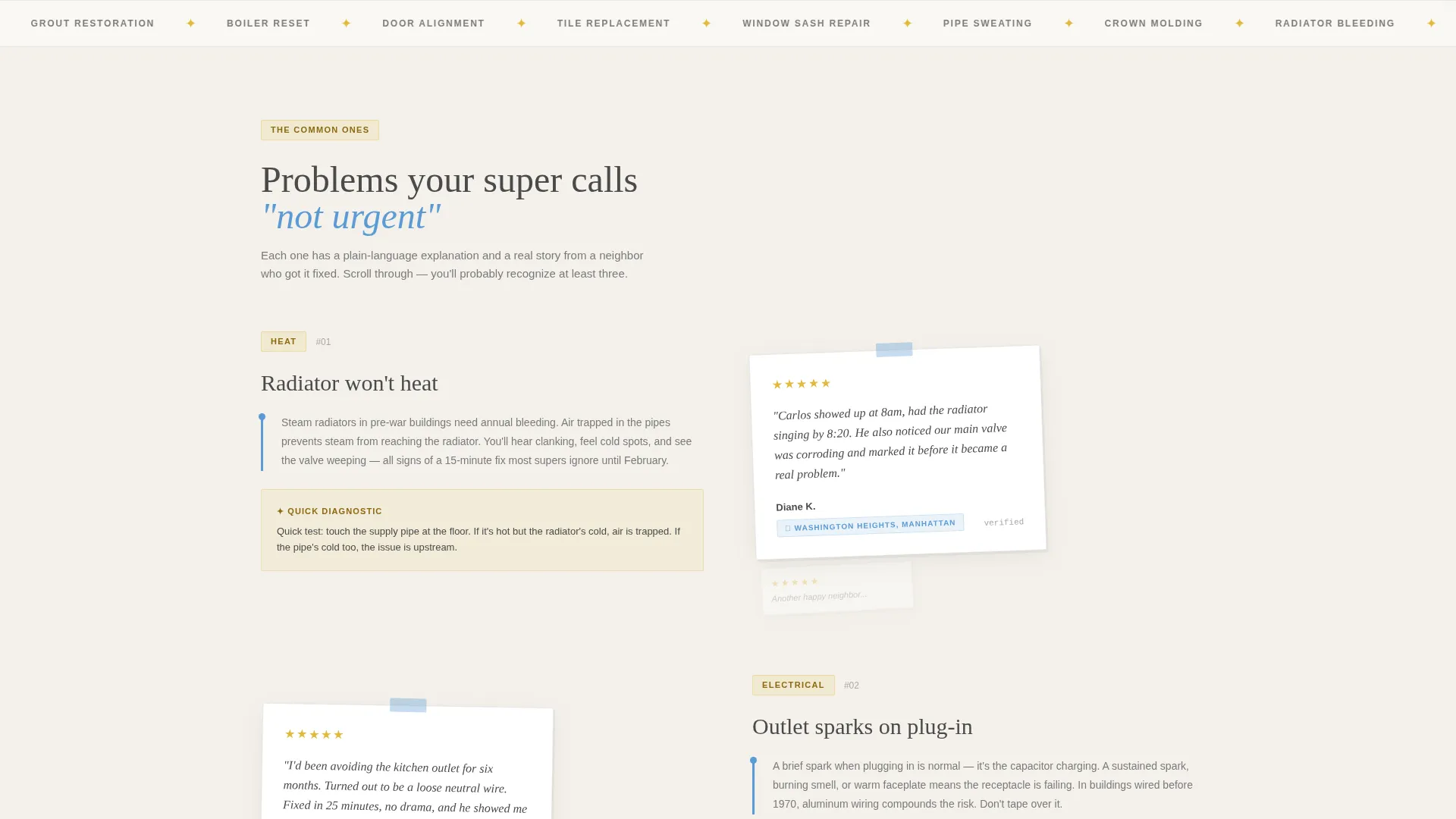This screenshot has width=1456, height=819.
Task: Click the star rating on Diane K.'s review
Action: click(x=802, y=384)
